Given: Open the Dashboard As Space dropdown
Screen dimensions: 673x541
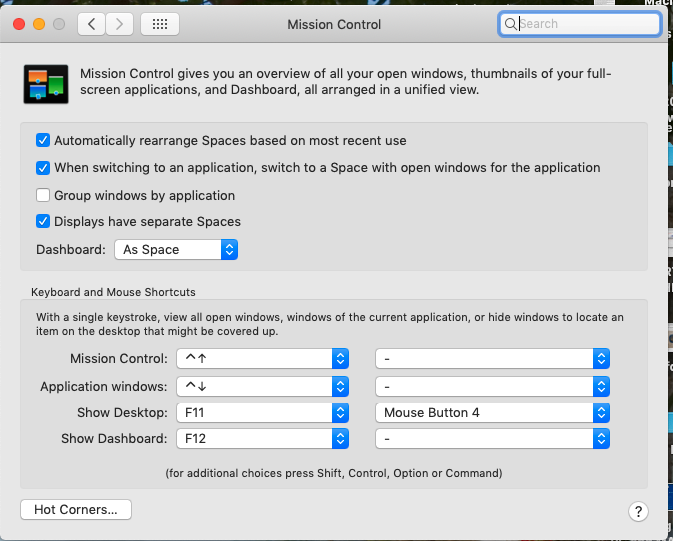Looking at the screenshot, I should tap(176, 249).
